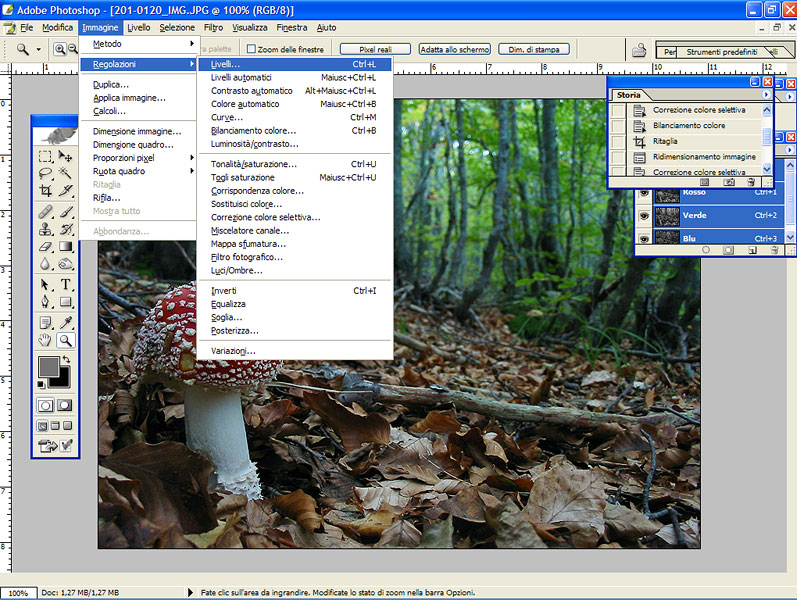The image size is (797, 600).
Task: Select the Path Selection arrow tool
Action: pyautogui.click(x=46, y=284)
